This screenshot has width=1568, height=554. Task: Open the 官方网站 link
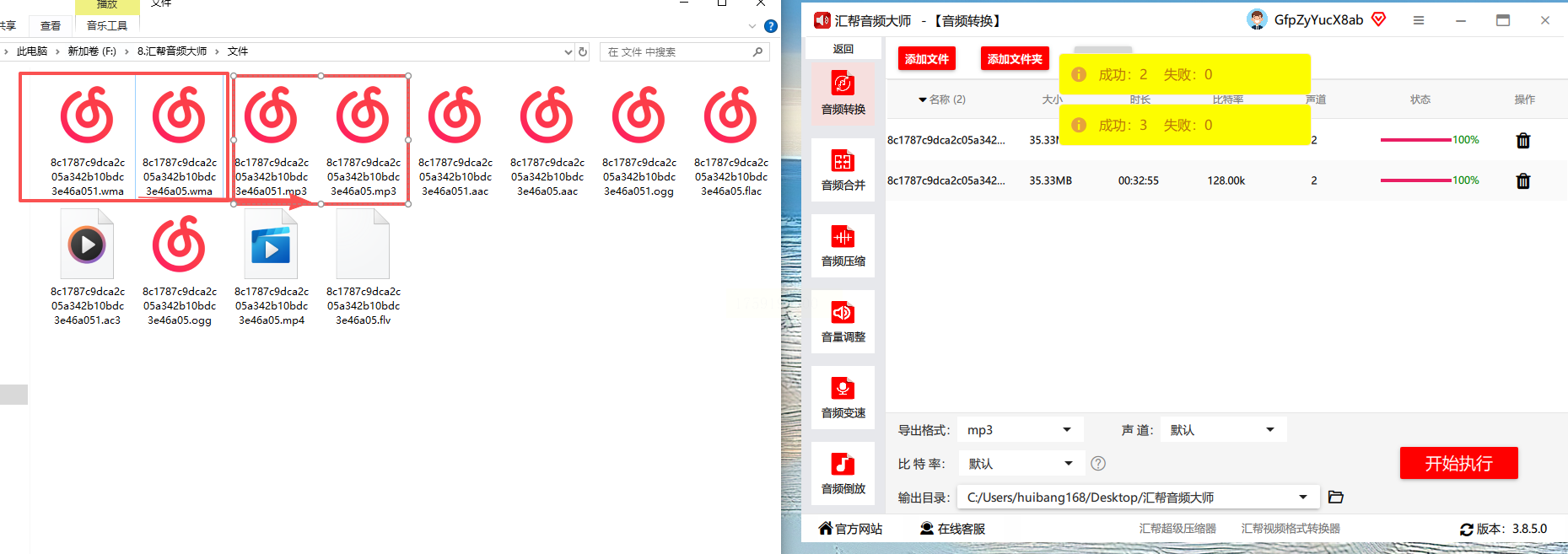click(x=859, y=529)
